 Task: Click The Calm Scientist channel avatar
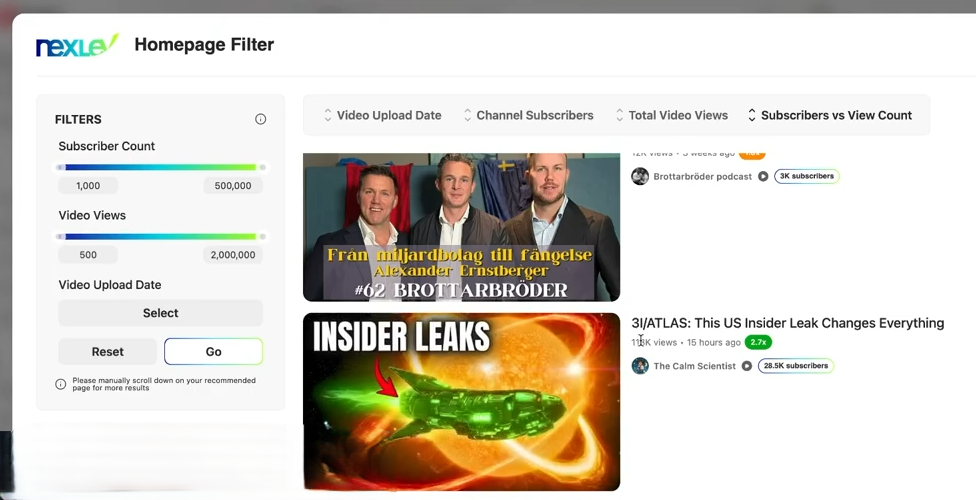click(x=640, y=366)
